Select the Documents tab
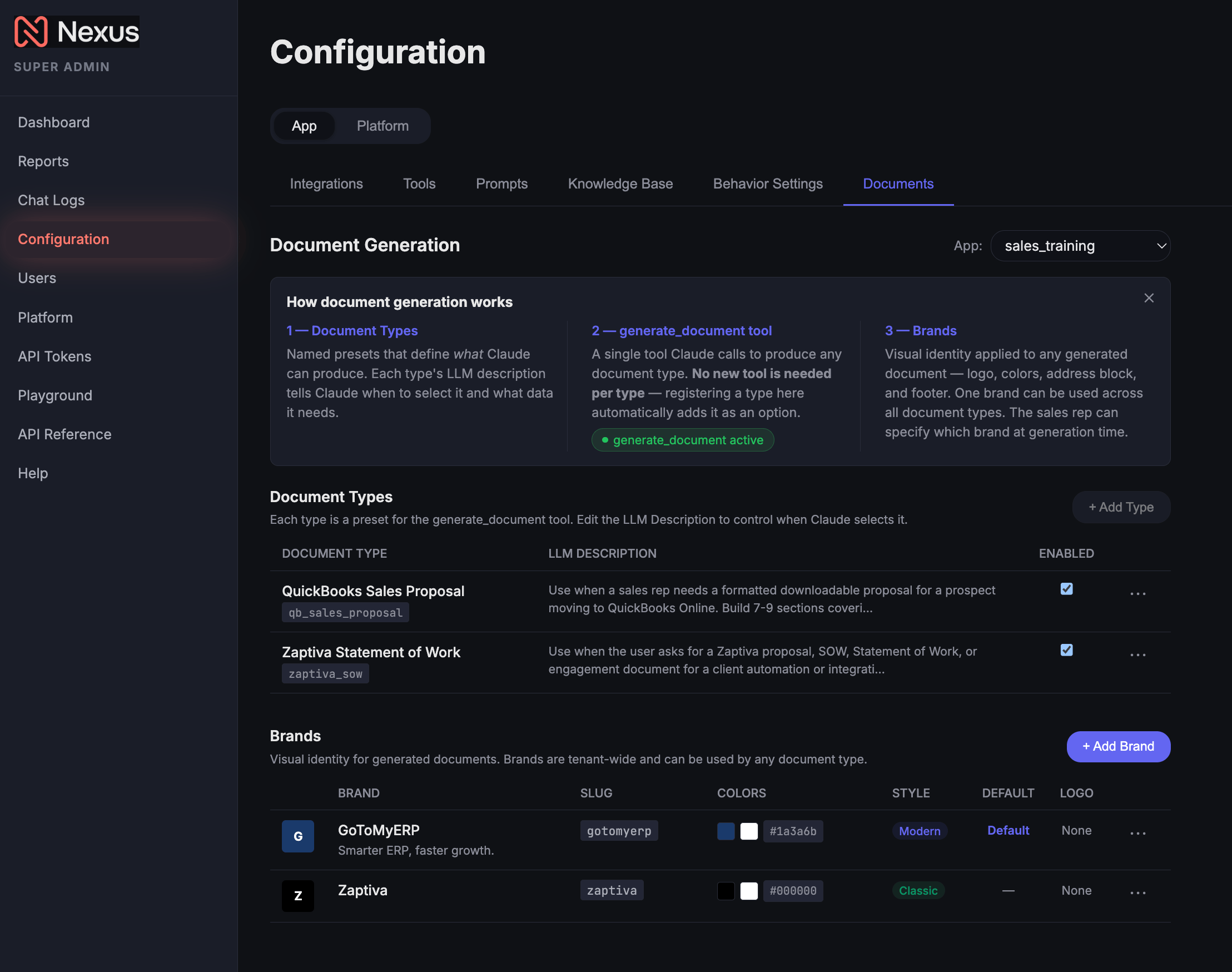1232x972 pixels. click(898, 184)
